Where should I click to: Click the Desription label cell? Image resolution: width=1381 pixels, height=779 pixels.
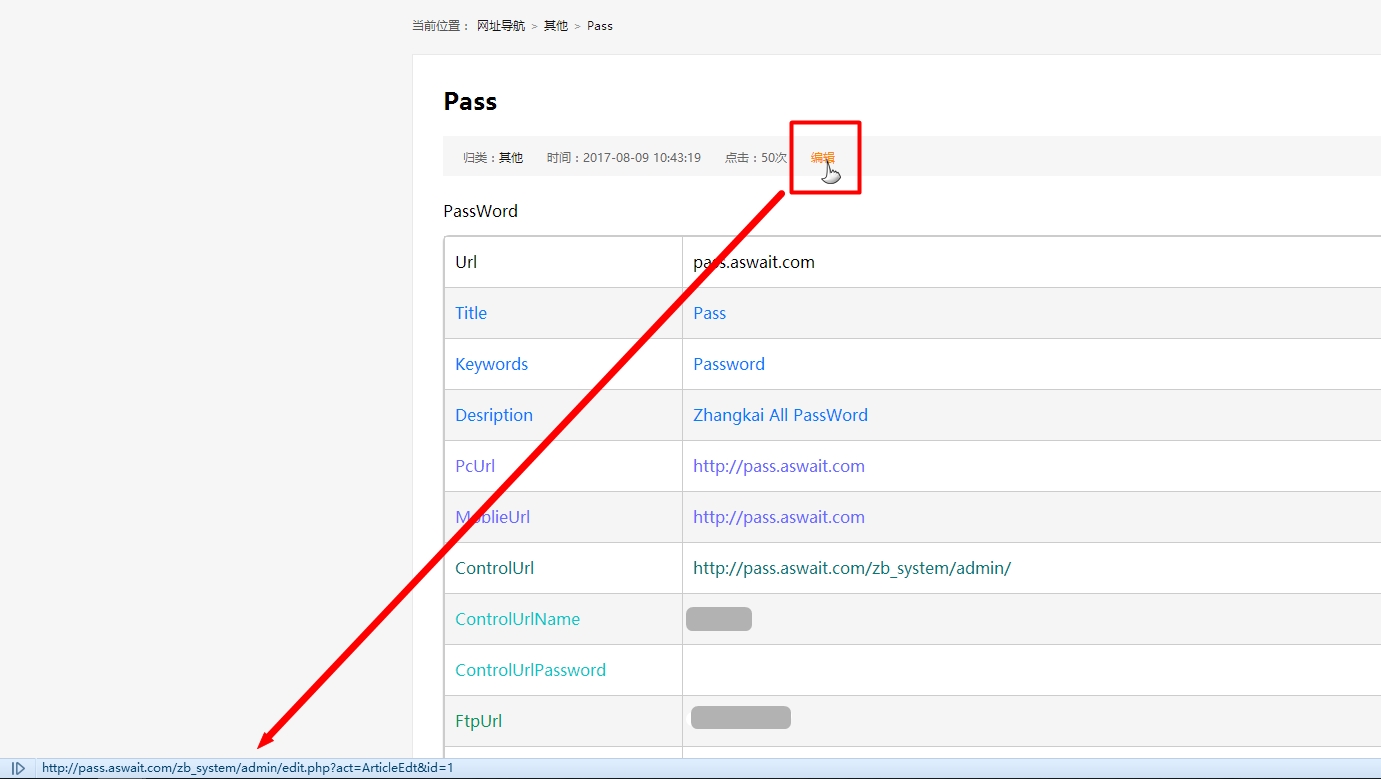[x=494, y=415]
